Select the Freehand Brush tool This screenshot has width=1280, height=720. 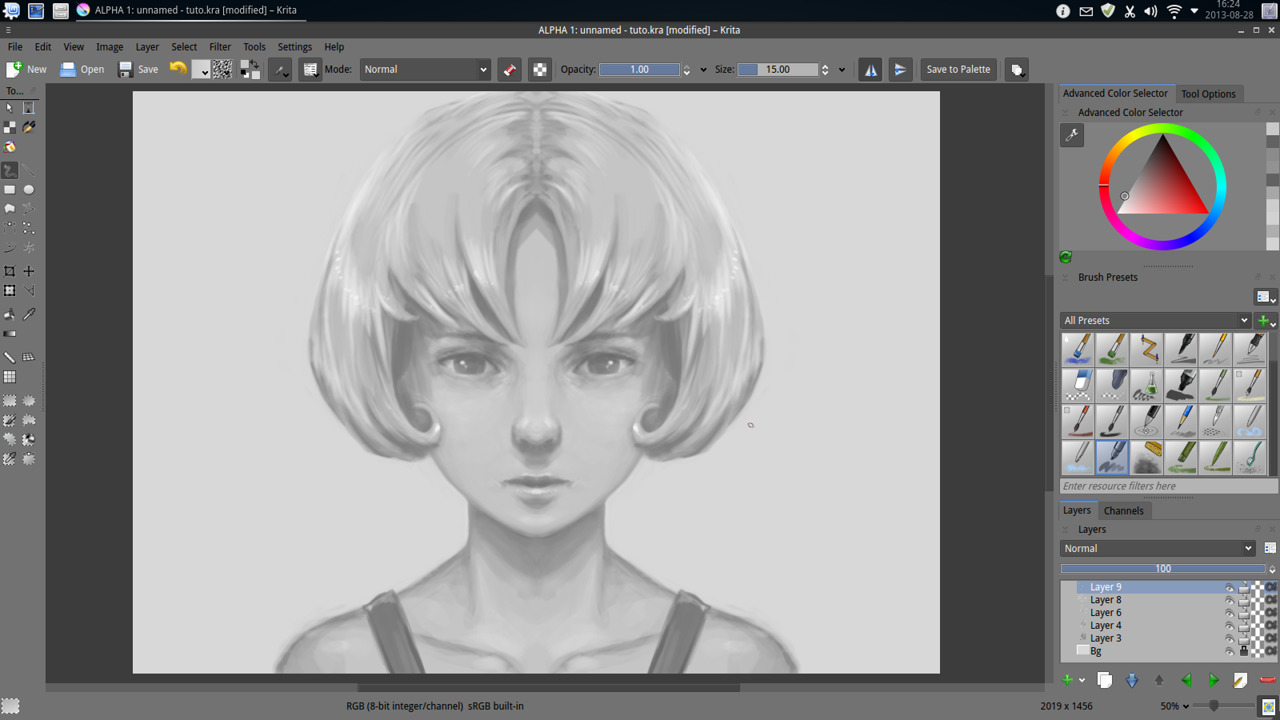click(10, 171)
